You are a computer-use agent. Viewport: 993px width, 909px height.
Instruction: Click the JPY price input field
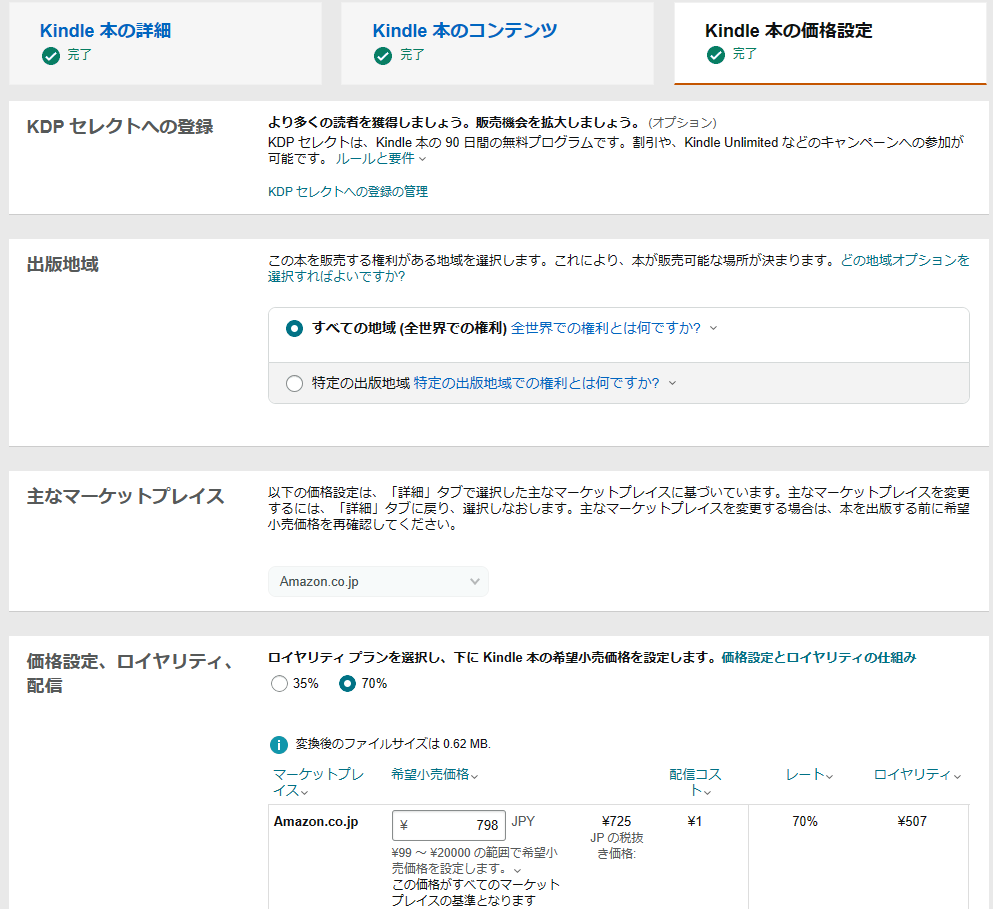coord(448,825)
